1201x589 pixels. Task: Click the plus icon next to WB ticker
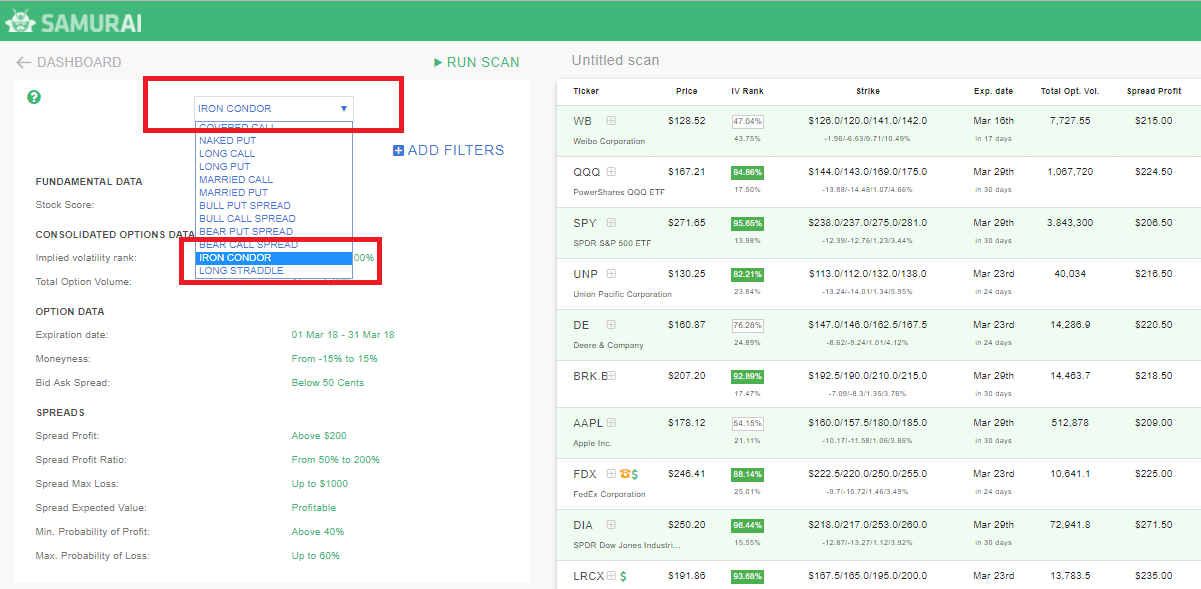point(611,121)
